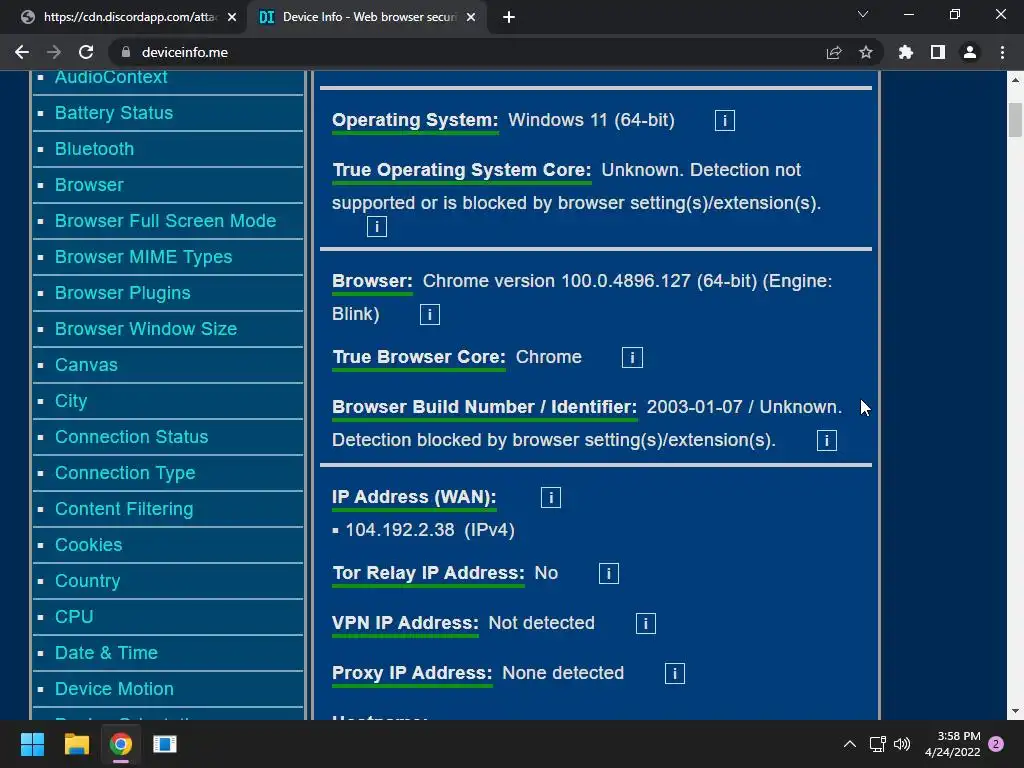Select Device Motion sidebar link
Viewport: 1024px width, 768px height.
114,688
